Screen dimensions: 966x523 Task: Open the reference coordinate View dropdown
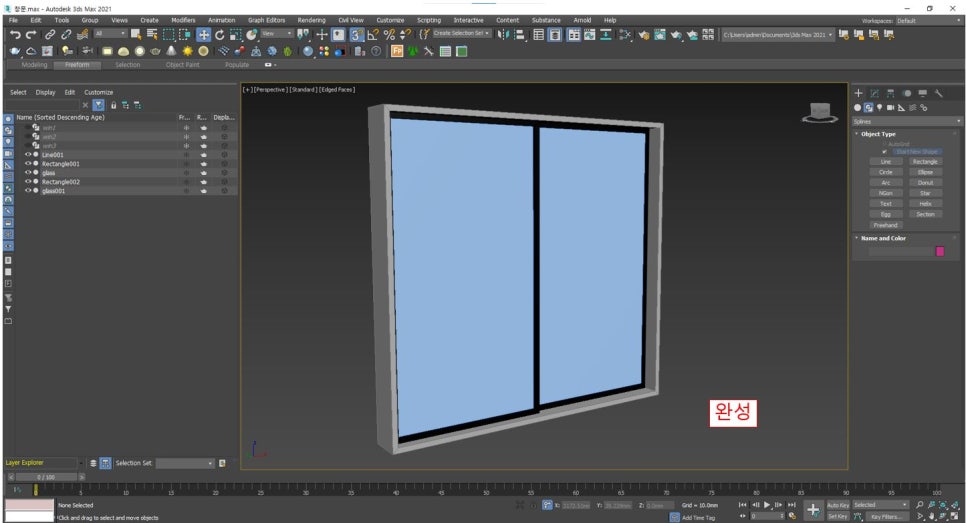[277, 34]
